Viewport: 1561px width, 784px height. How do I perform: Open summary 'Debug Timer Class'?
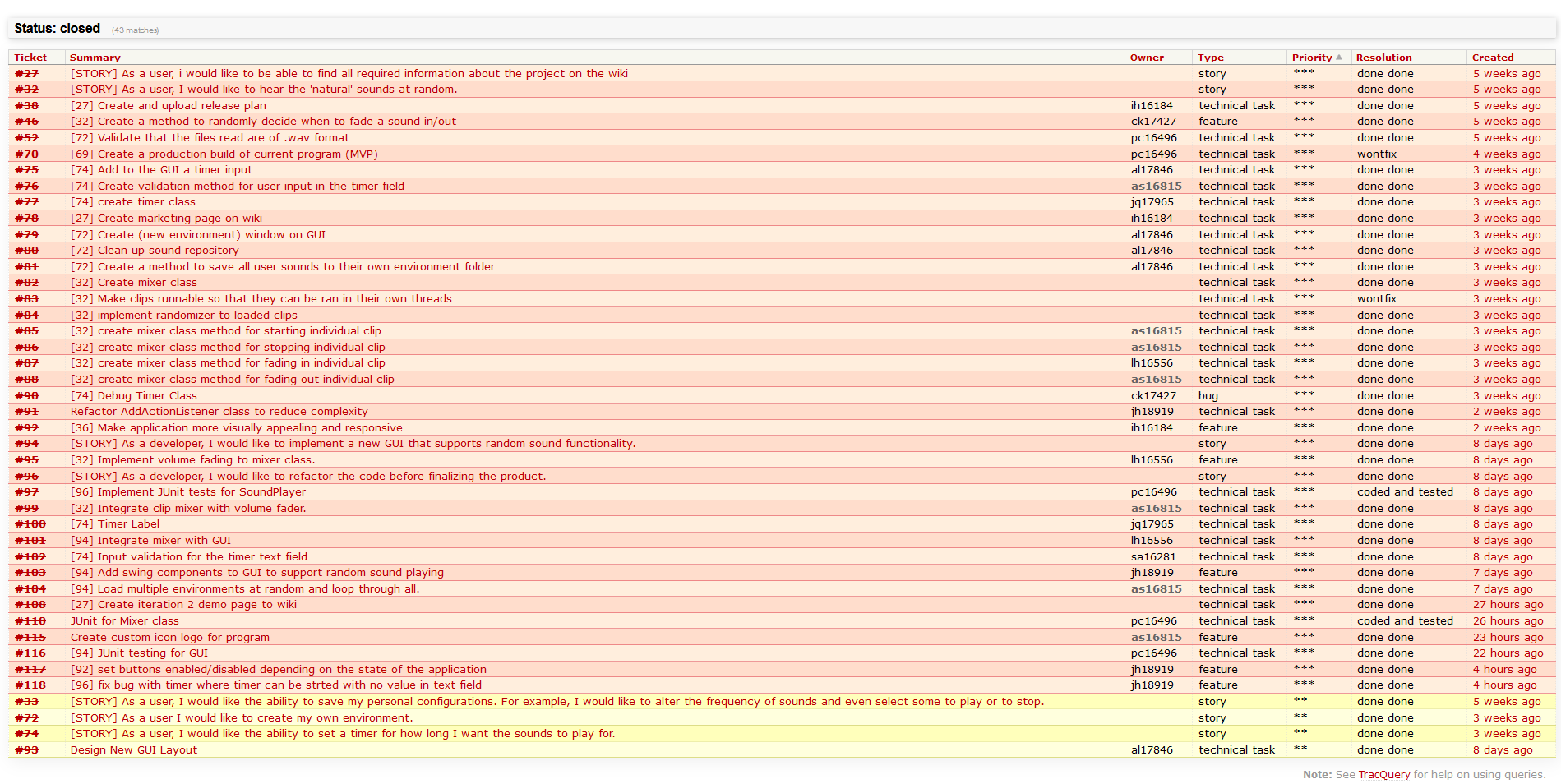pyautogui.click(x=134, y=395)
